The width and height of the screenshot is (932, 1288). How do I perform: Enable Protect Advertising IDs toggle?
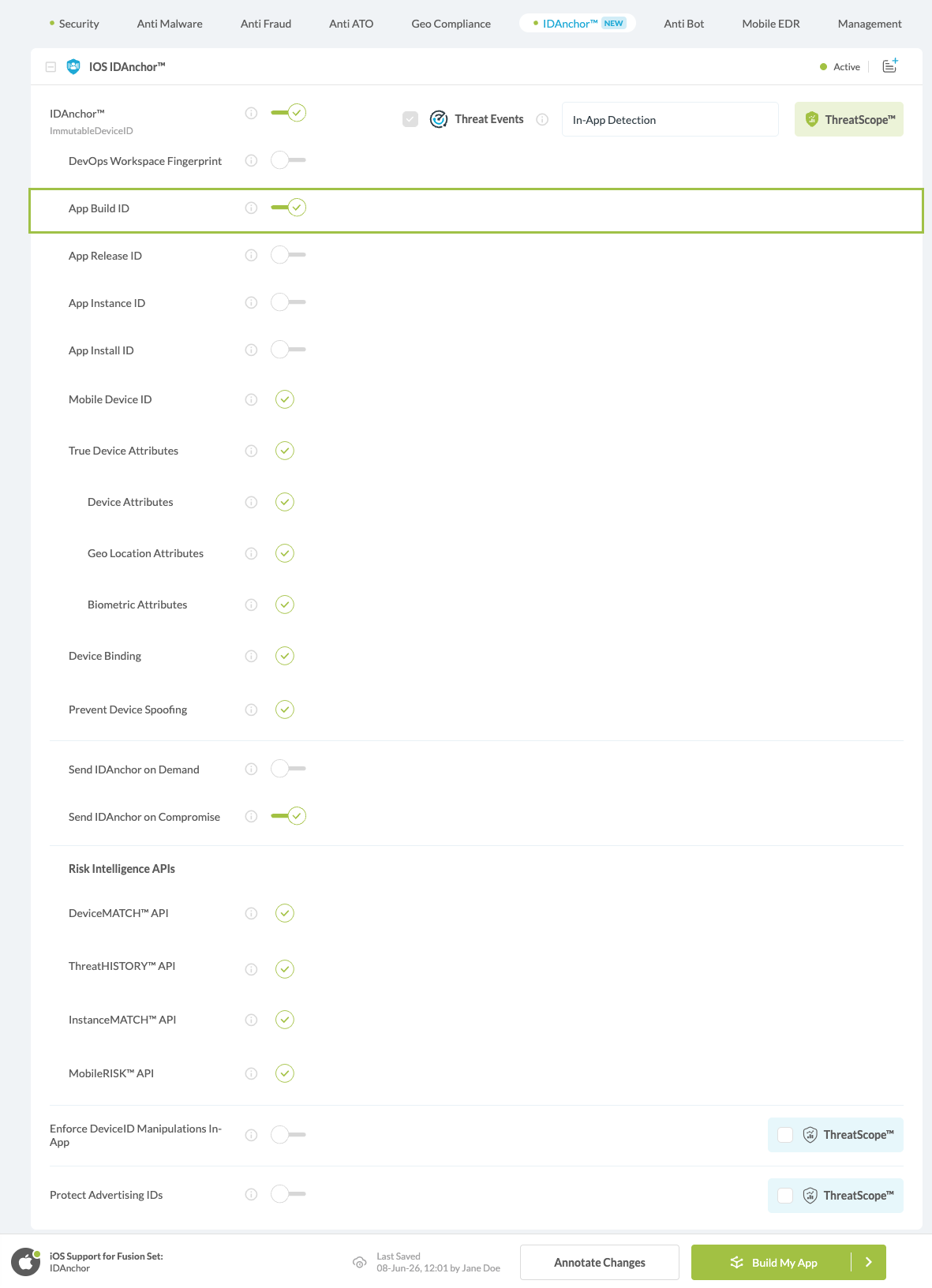[x=288, y=1194]
